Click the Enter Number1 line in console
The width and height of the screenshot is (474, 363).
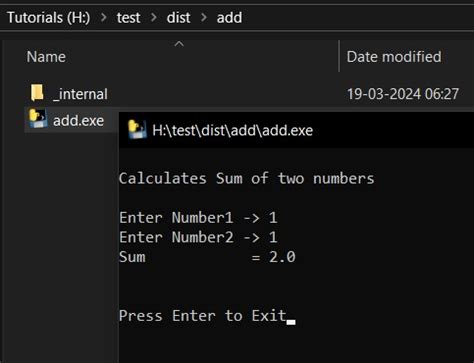(198, 218)
